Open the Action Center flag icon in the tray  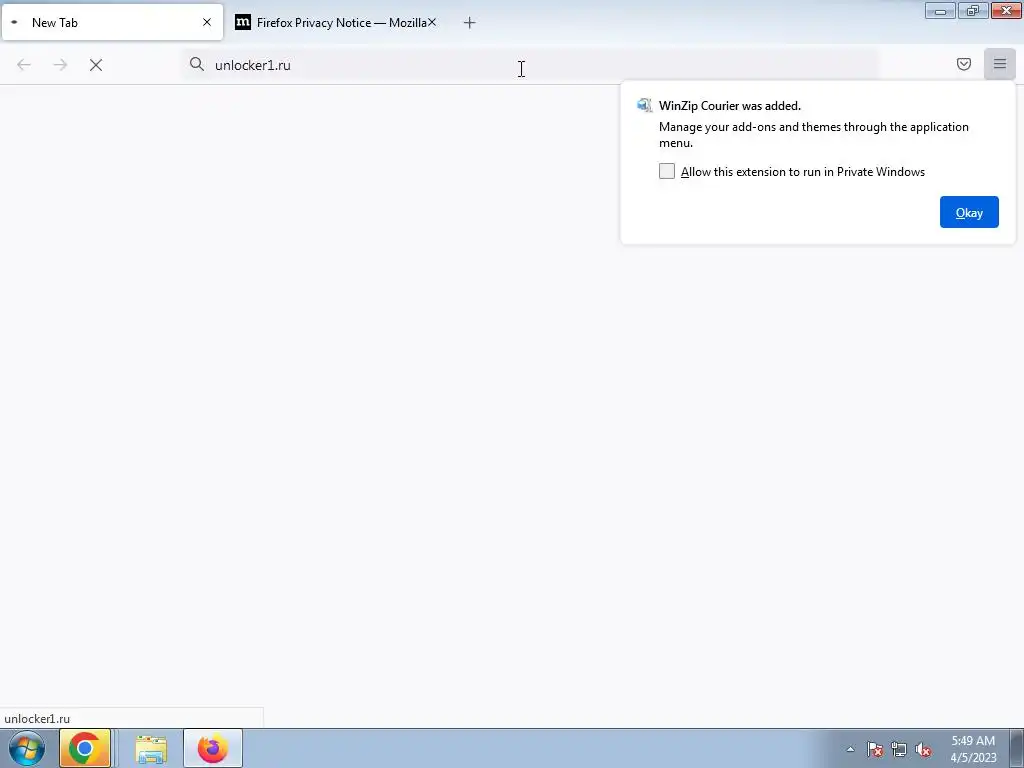tap(875, 750)
